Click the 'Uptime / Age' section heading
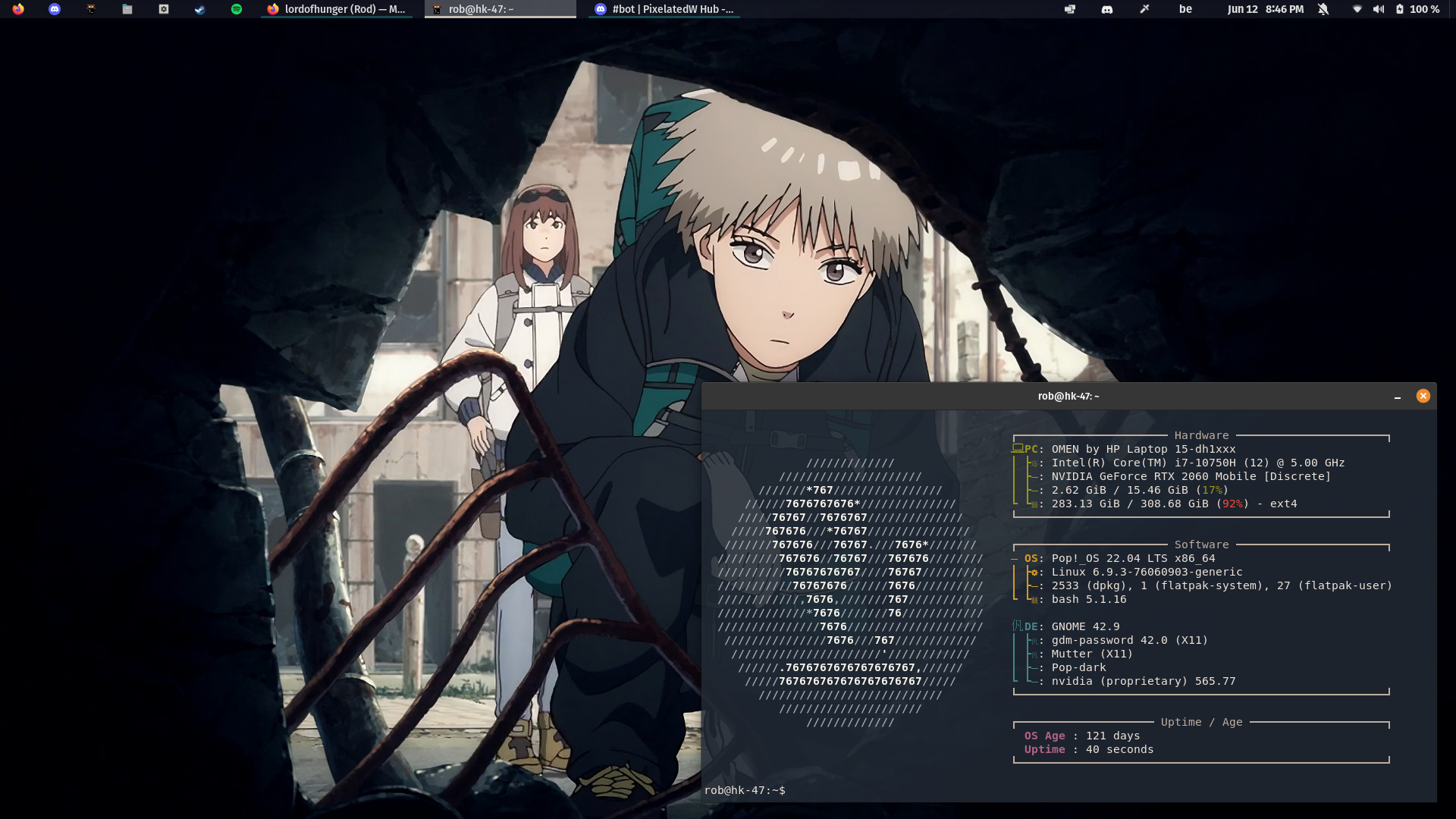The height and width of the screenshot is (819, 1456). (1201, 722)
